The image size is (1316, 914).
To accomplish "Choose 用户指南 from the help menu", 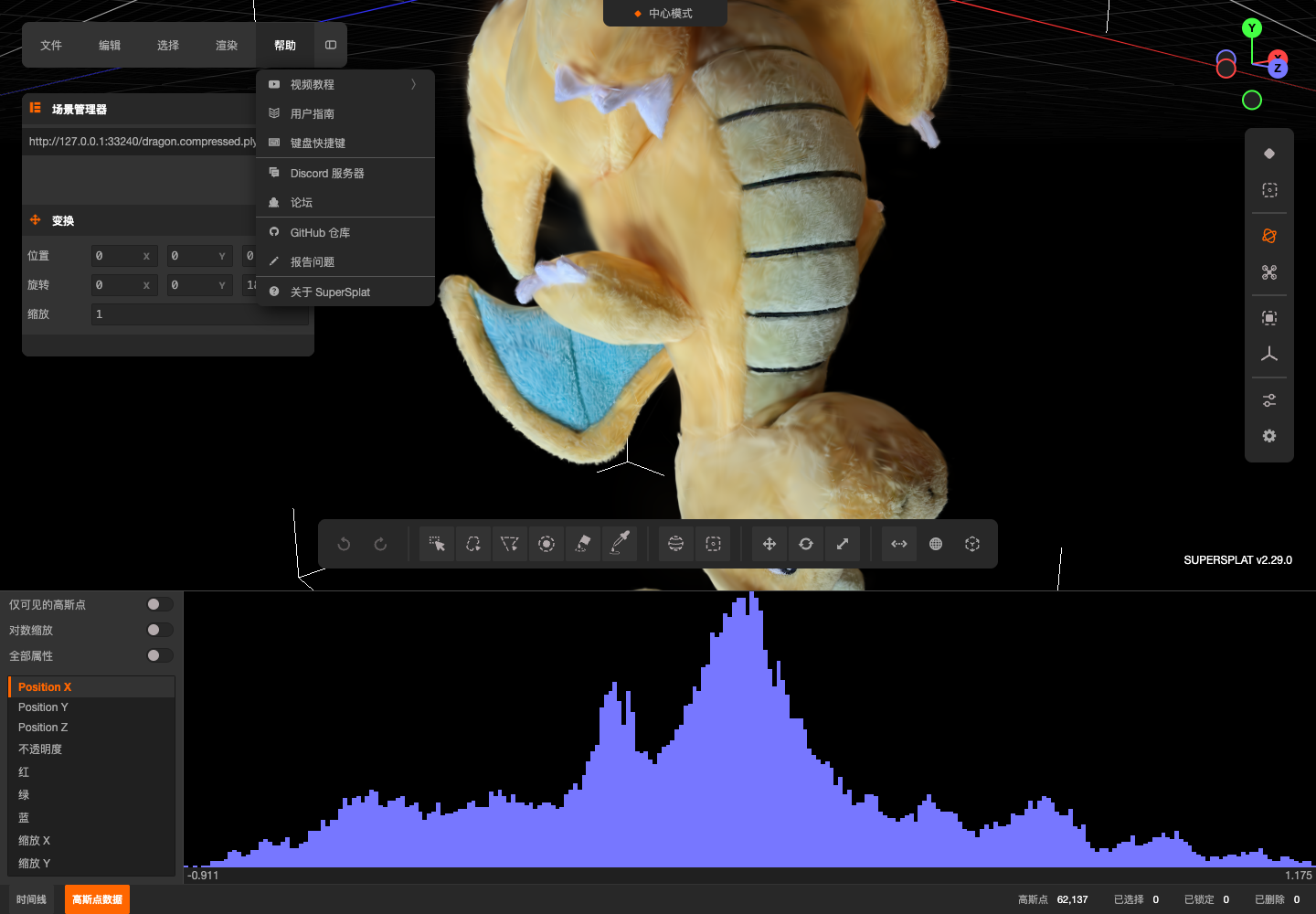I will (345, 113).
